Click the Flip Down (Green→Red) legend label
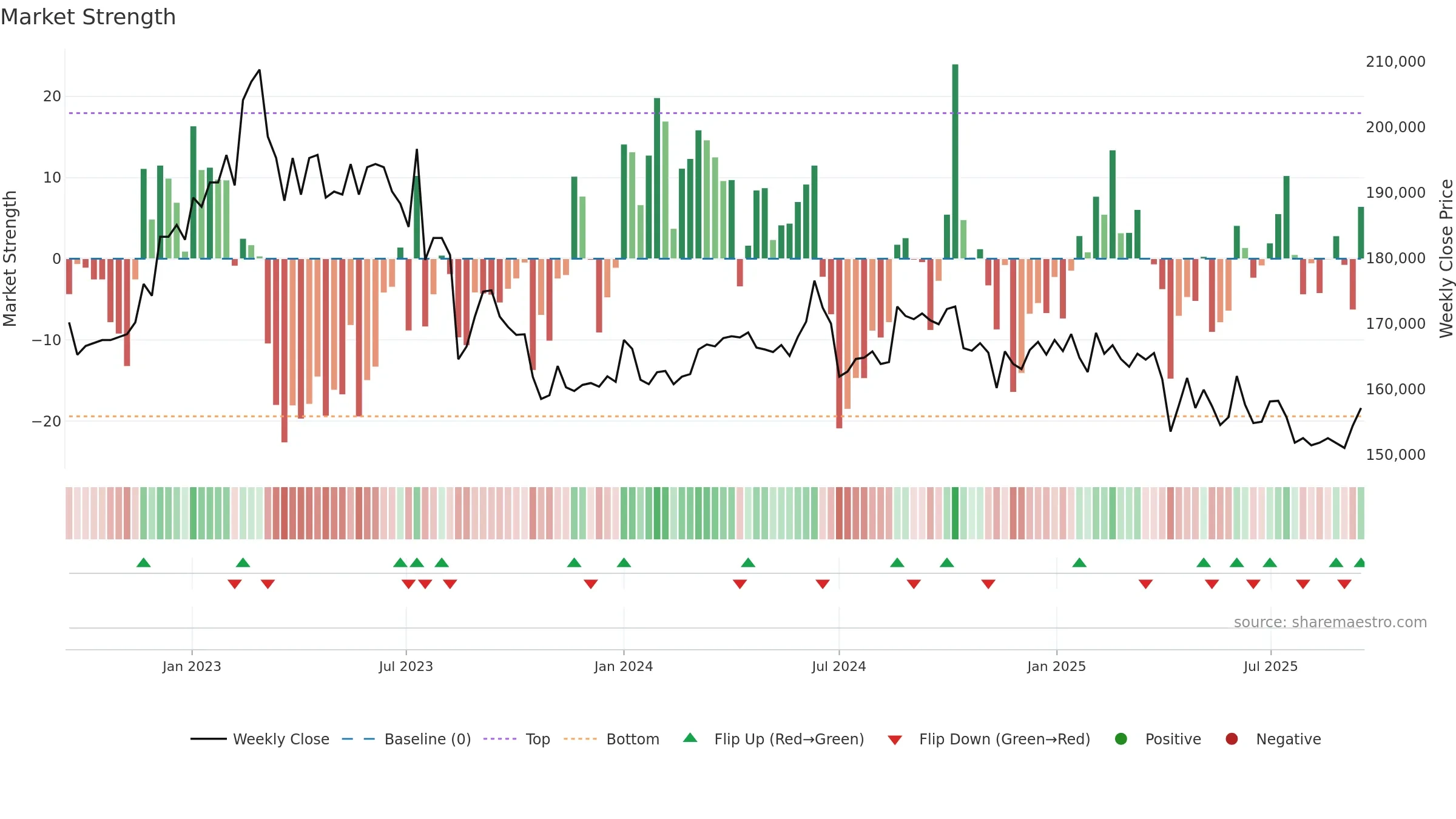Screen dimensions: 1456x819 coord(1005,739)
